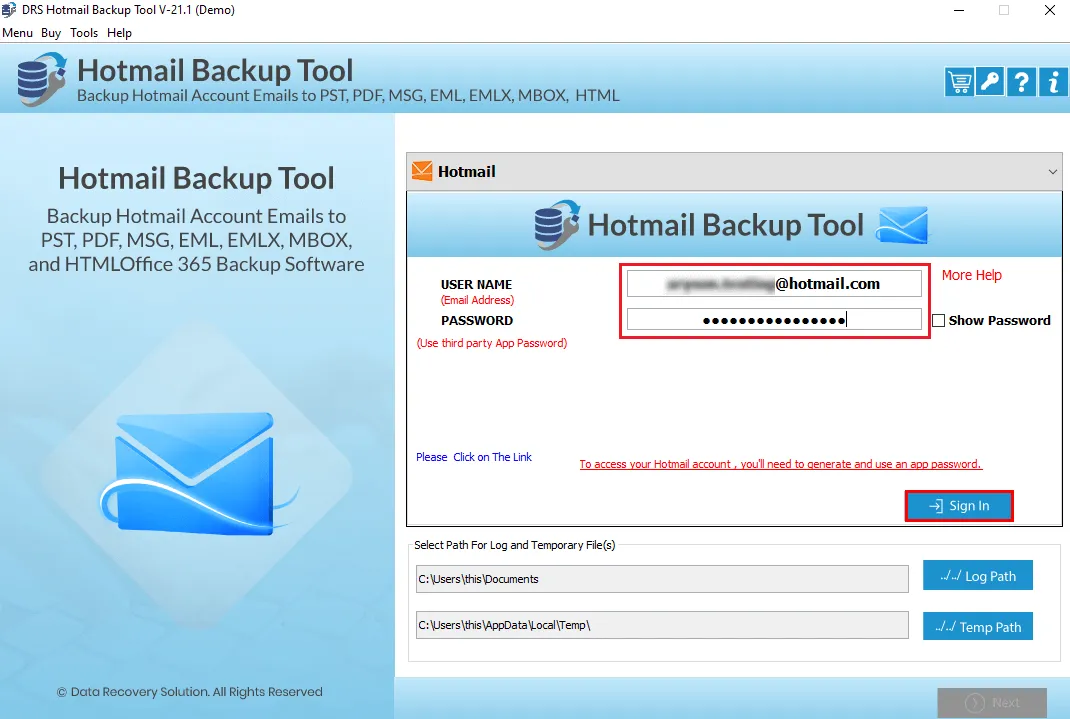Open the Menu menu
Screen dimensions: 1070x719
click(x=18, y=33)
